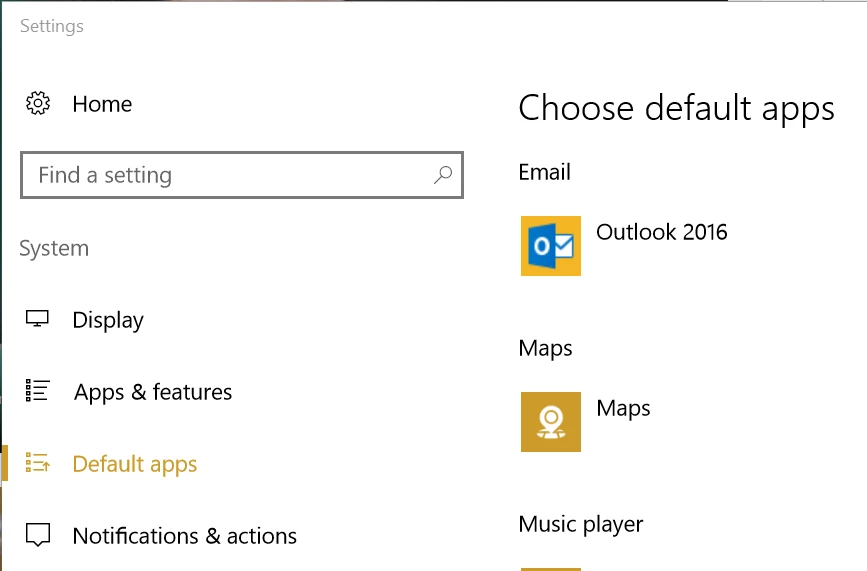867x571 pixels.
Task: Click the Settings window title
Action: 52,26
